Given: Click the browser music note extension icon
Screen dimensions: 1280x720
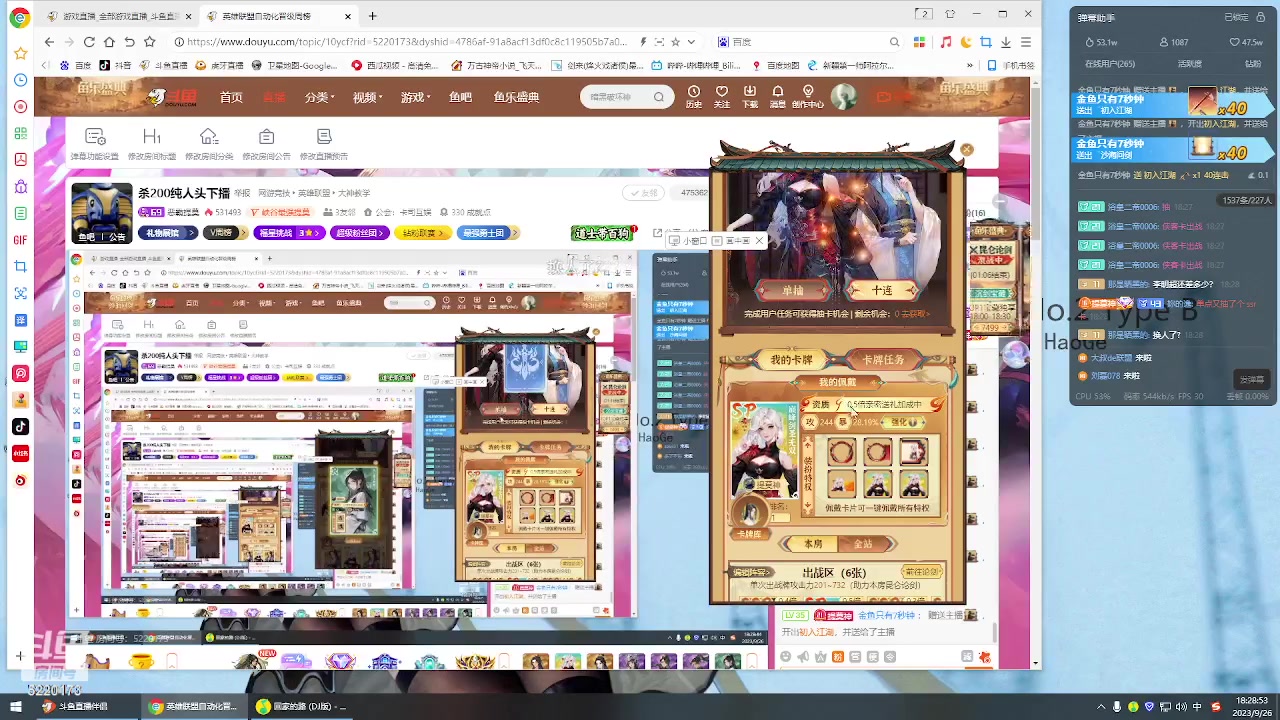Looking at the screenshot, I should (946, 42).
